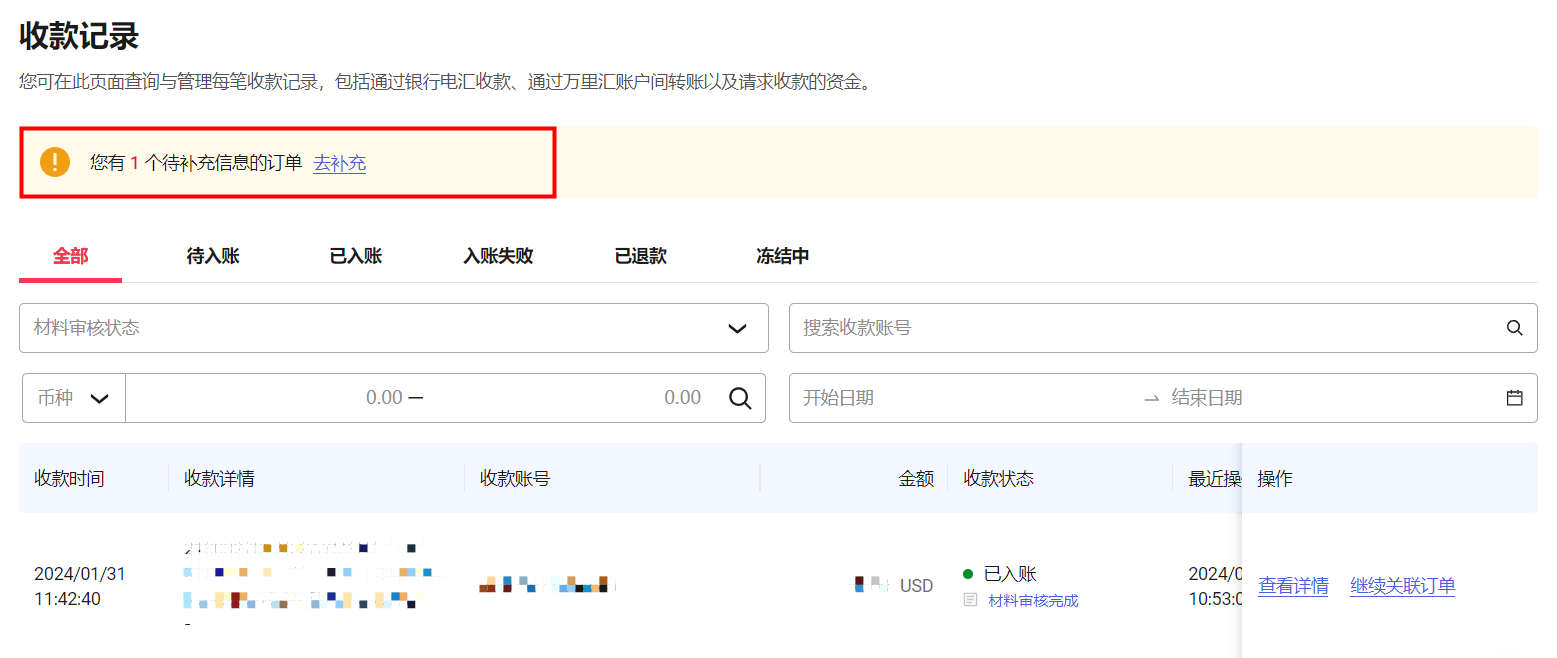Click the chevron arrow in 材料审核状态 box
This screenshot has width=1557, height=658.
738,328
